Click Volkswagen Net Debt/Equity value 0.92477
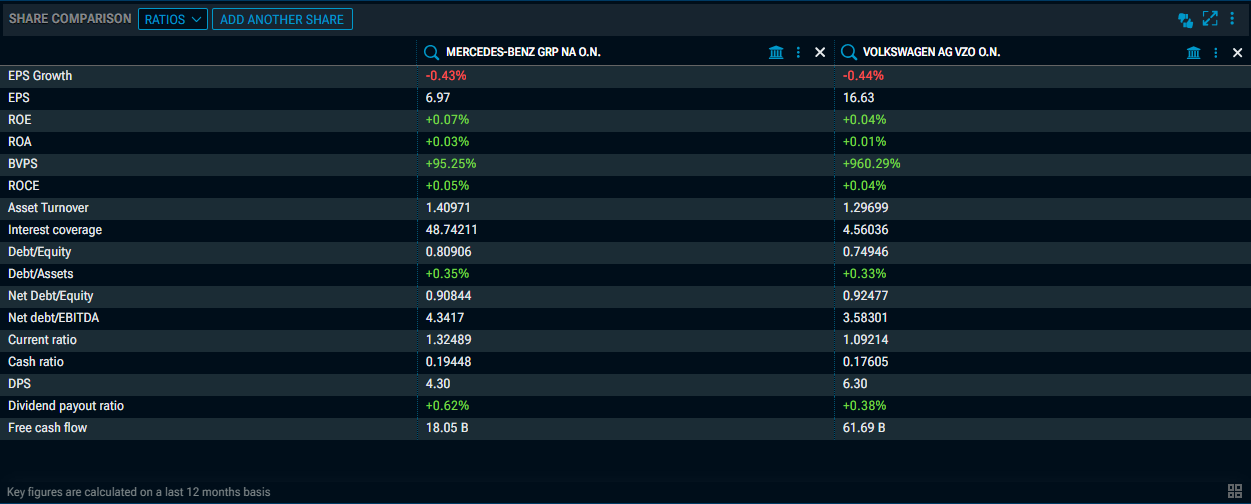The image size is (1251, 504). pos(866,296)
